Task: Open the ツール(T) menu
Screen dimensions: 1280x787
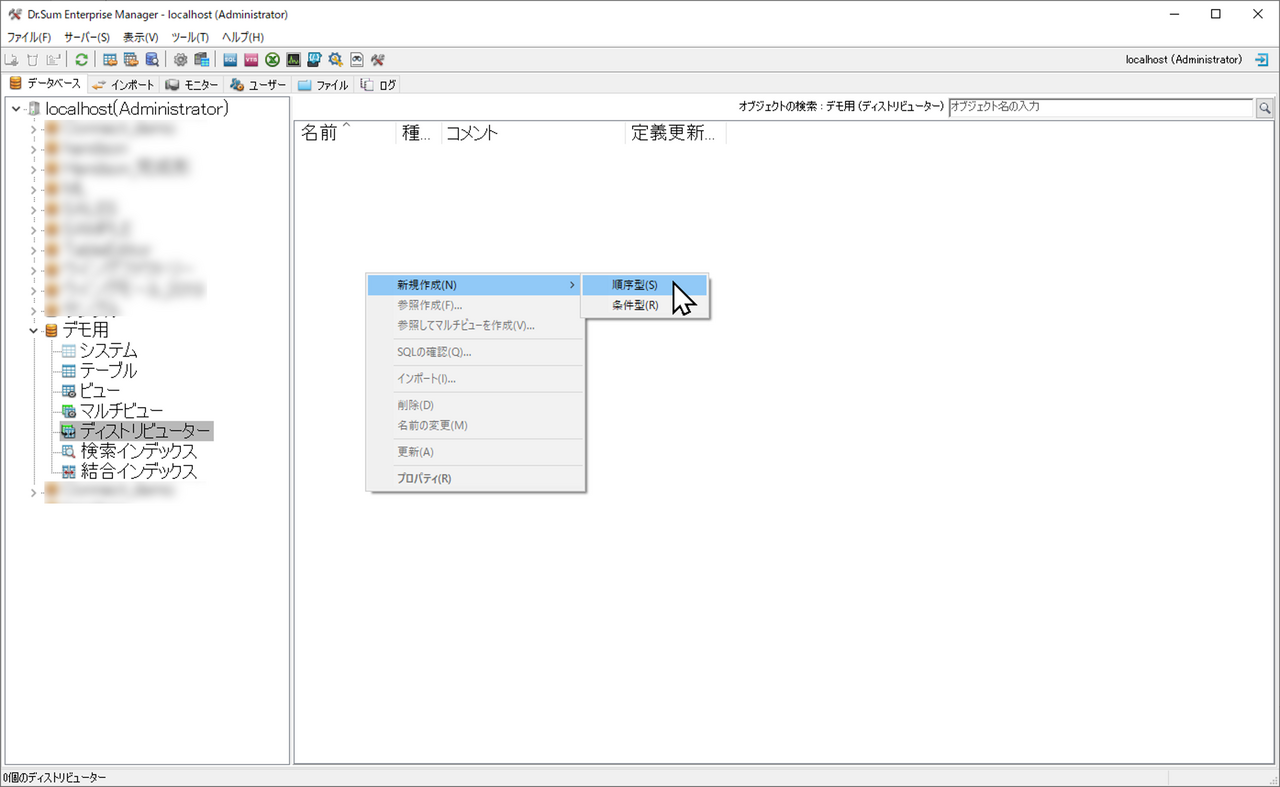Action: 190,37
